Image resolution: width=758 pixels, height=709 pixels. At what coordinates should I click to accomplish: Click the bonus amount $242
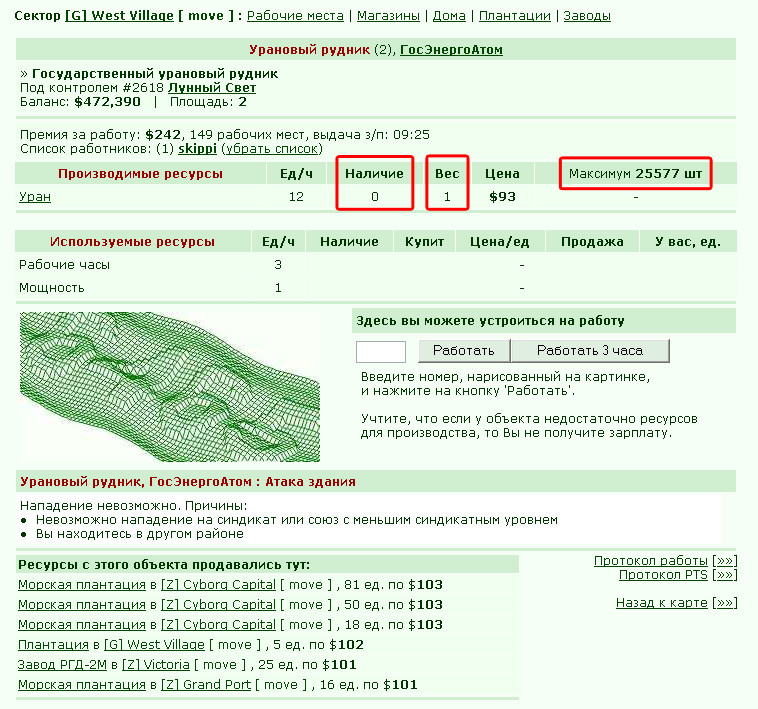163,134
